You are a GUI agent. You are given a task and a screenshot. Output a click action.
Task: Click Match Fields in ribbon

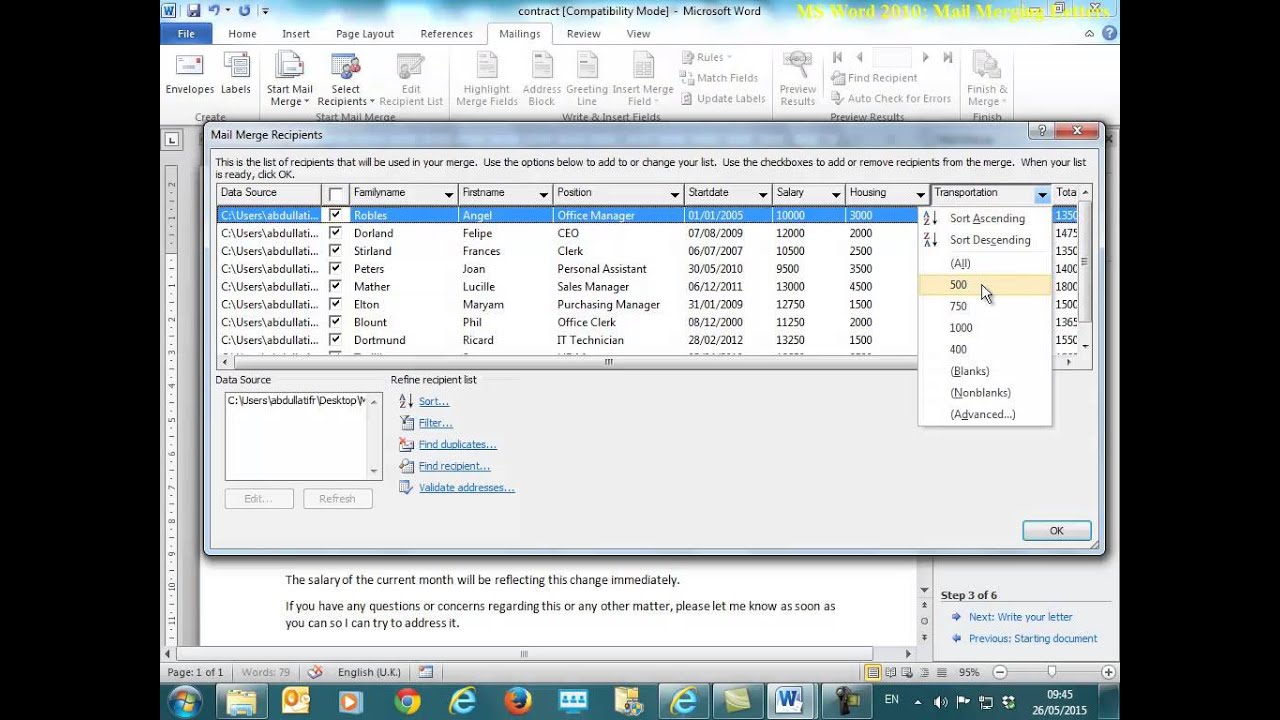click(x=718, y=78)
